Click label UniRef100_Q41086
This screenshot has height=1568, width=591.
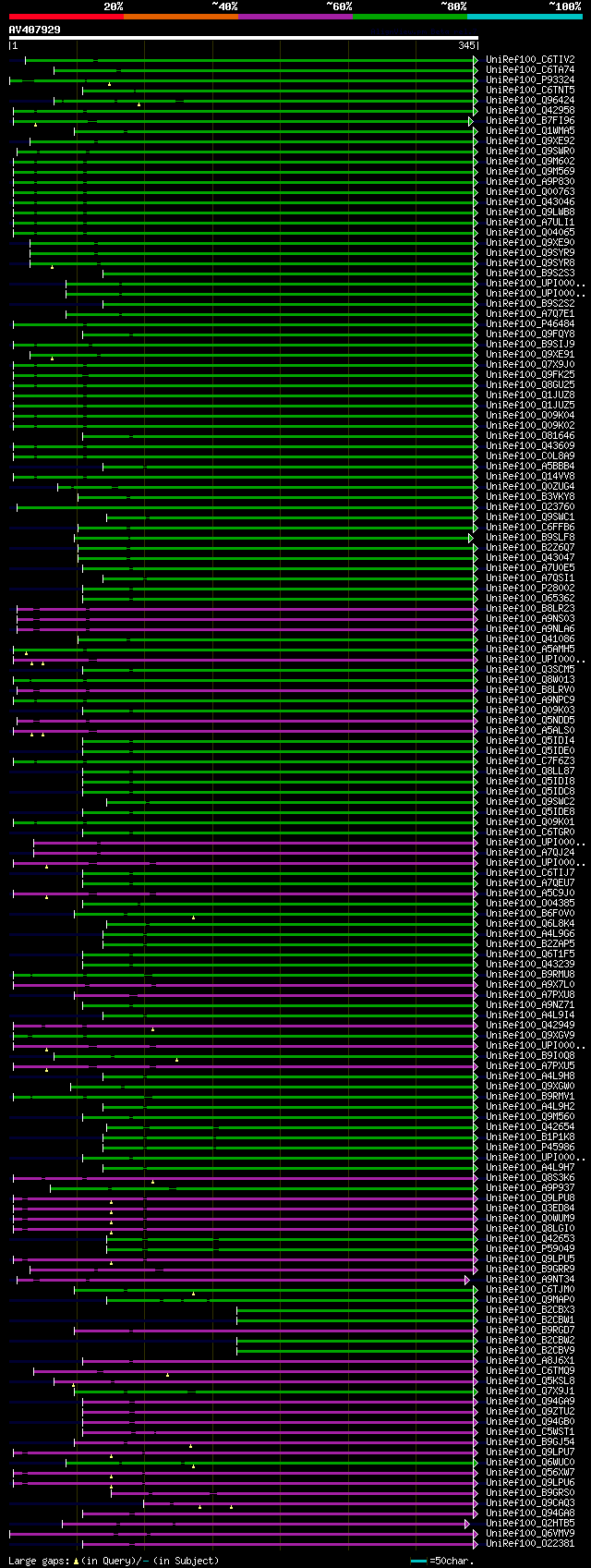(530, 638)
